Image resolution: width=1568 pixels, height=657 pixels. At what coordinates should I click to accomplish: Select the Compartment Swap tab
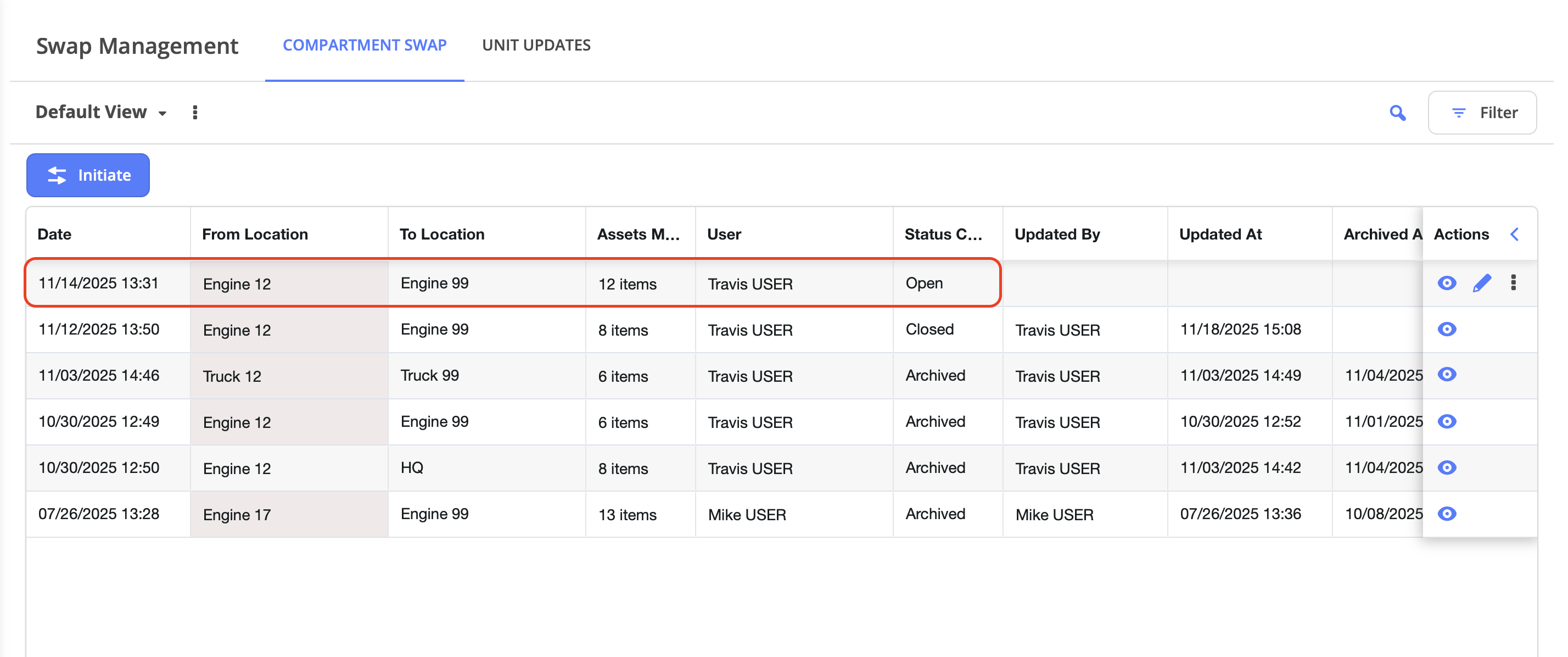(x=364, y=45)
